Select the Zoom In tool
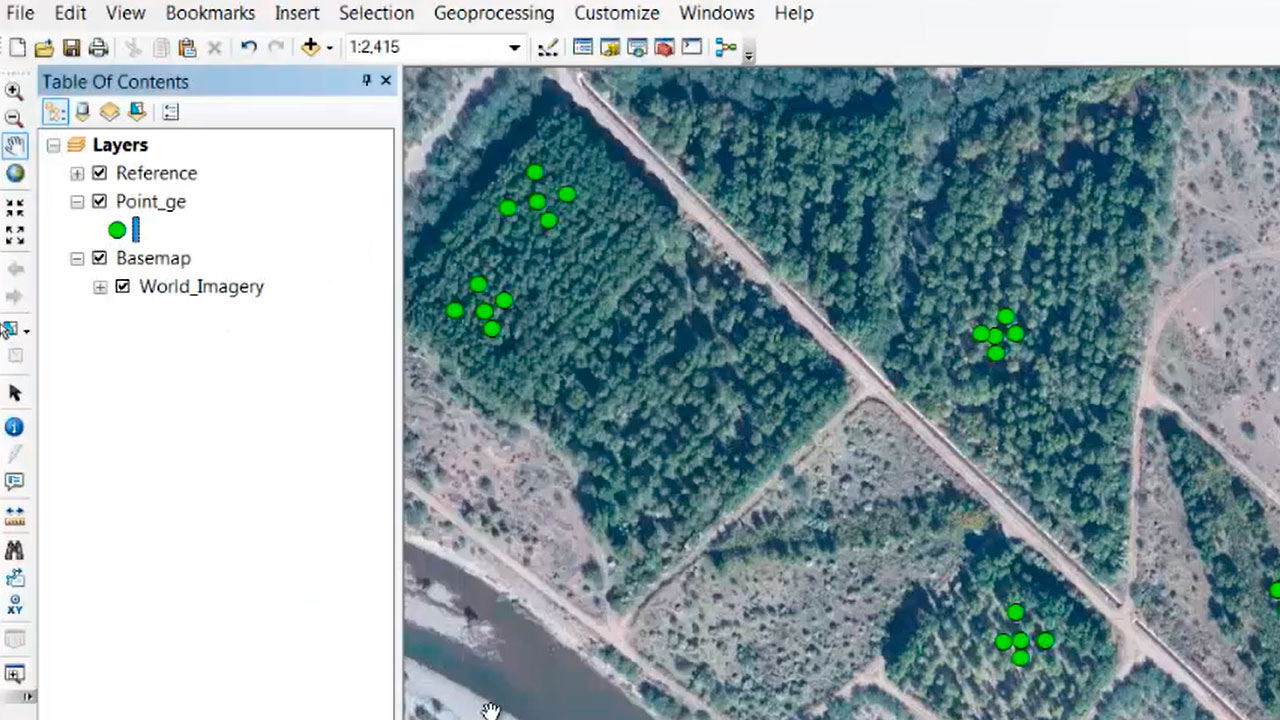The height and width of the screenshot is (720, 1280). pyautogui.click(x=14, y=91)
